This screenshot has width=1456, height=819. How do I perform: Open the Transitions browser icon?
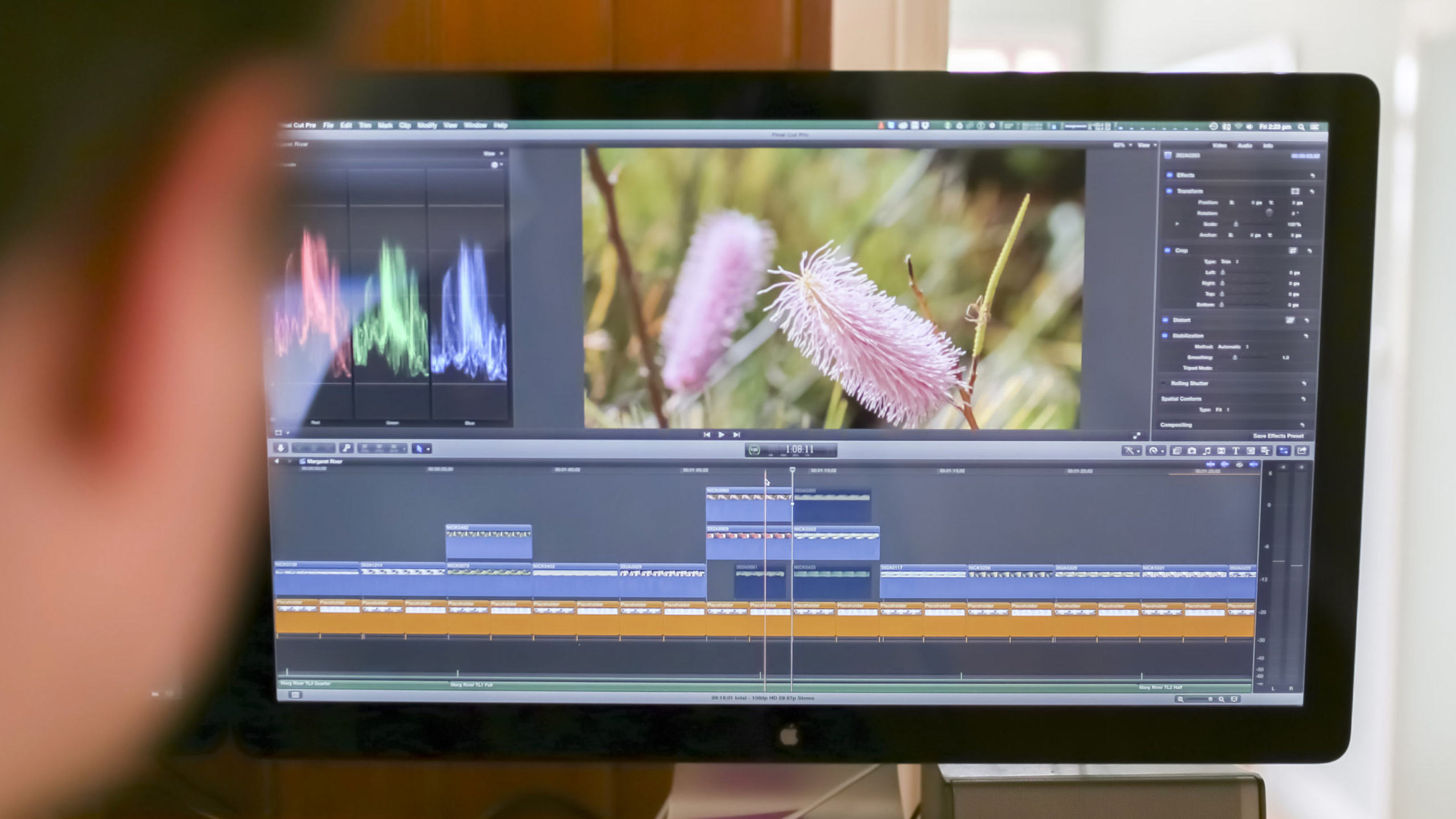point(1221,450)
